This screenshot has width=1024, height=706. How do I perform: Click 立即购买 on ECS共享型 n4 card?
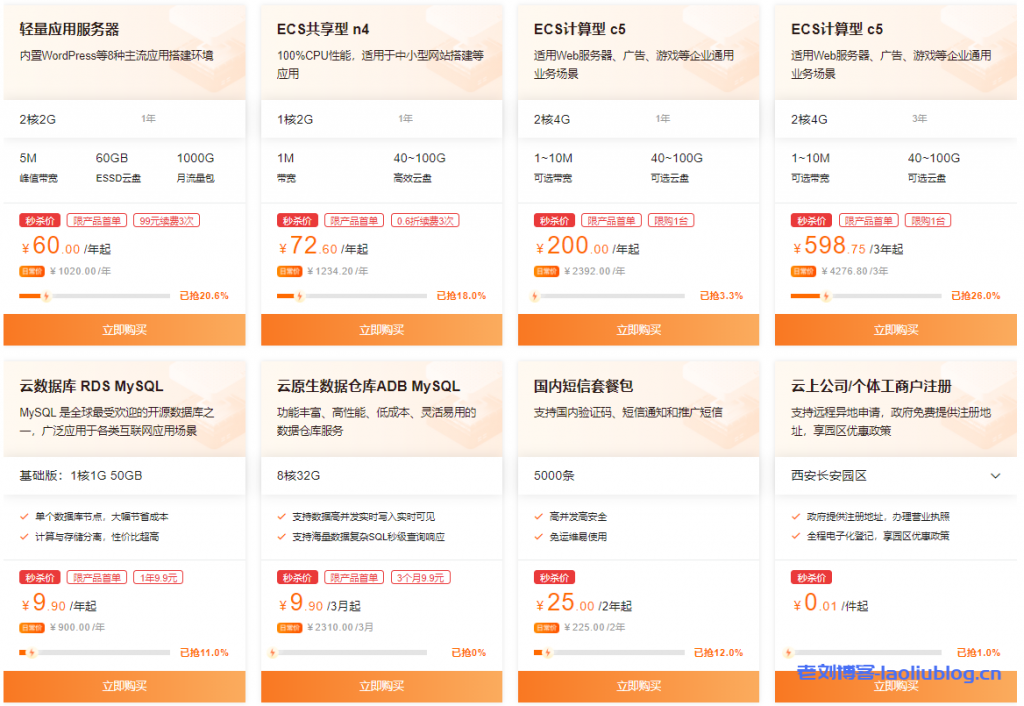tap(381, 330)
